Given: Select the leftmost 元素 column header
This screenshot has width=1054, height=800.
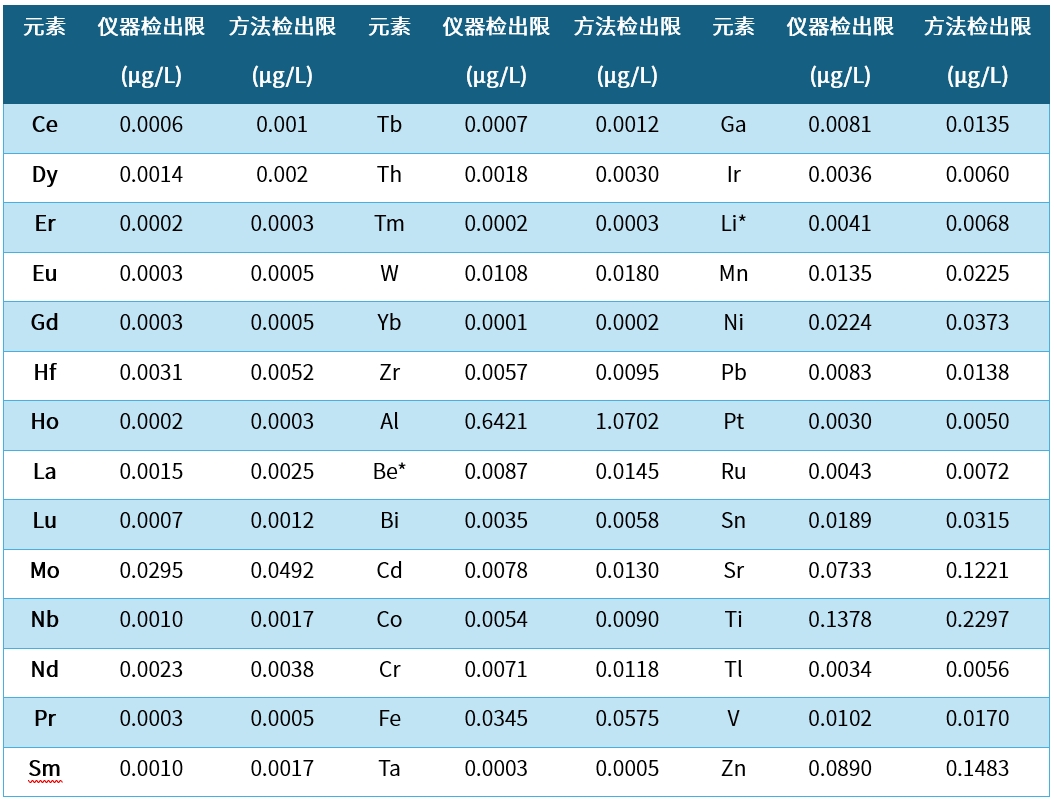Looking at the screenshot, I should pos(45,28).
